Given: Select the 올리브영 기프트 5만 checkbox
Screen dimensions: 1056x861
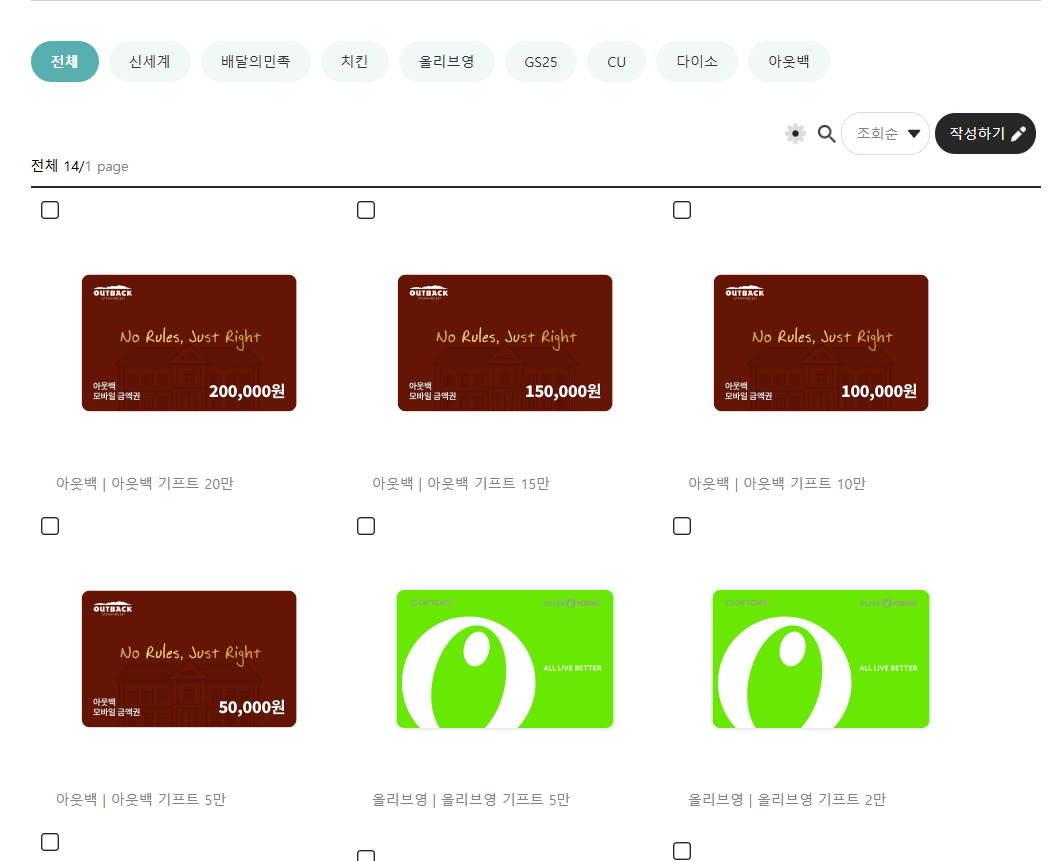Looking at the screenshot, I should (x=366, y=526).
